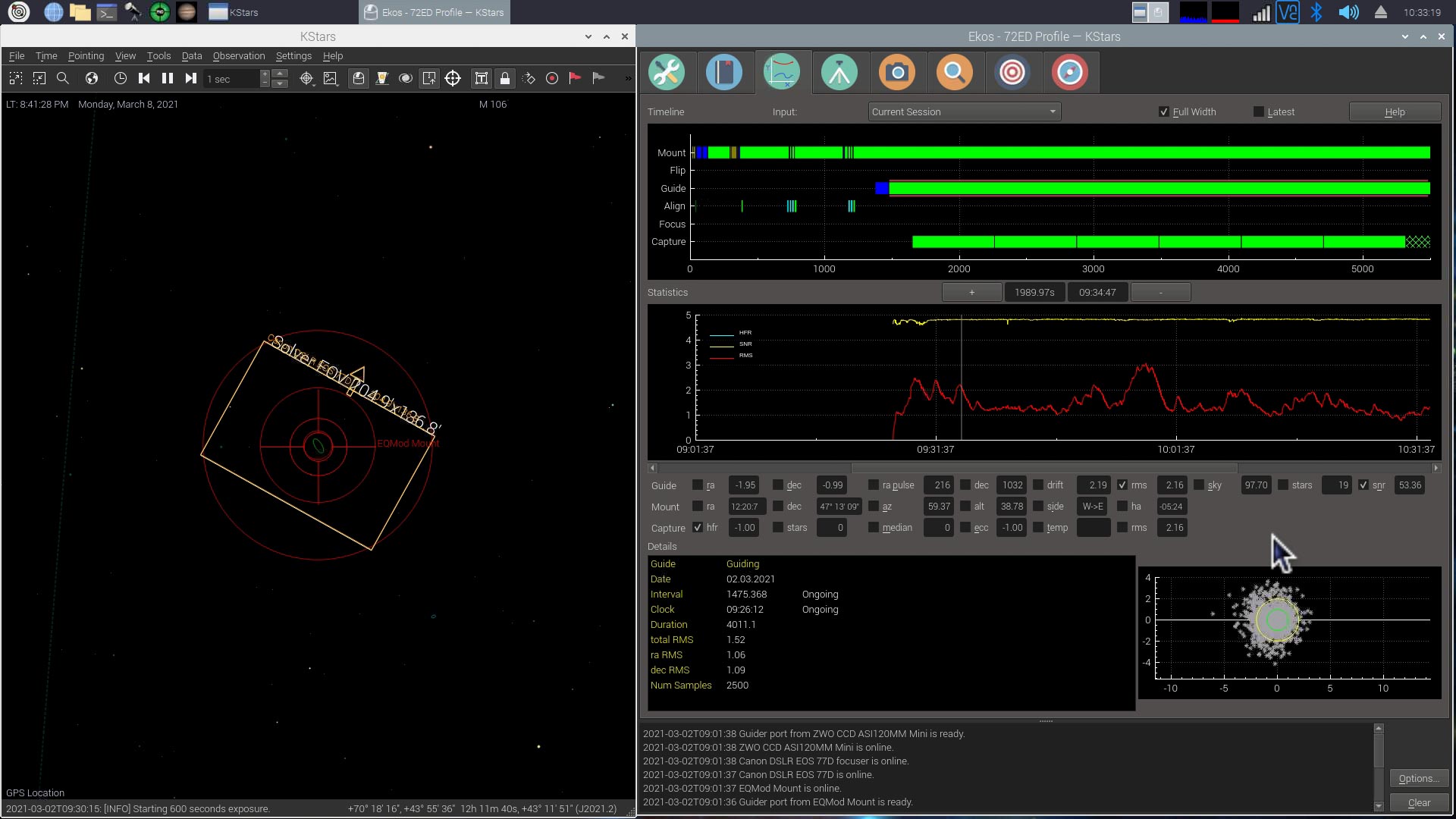Decrease the time step with down arrow
Screen dimensions: 1456x819
[280, 83]
